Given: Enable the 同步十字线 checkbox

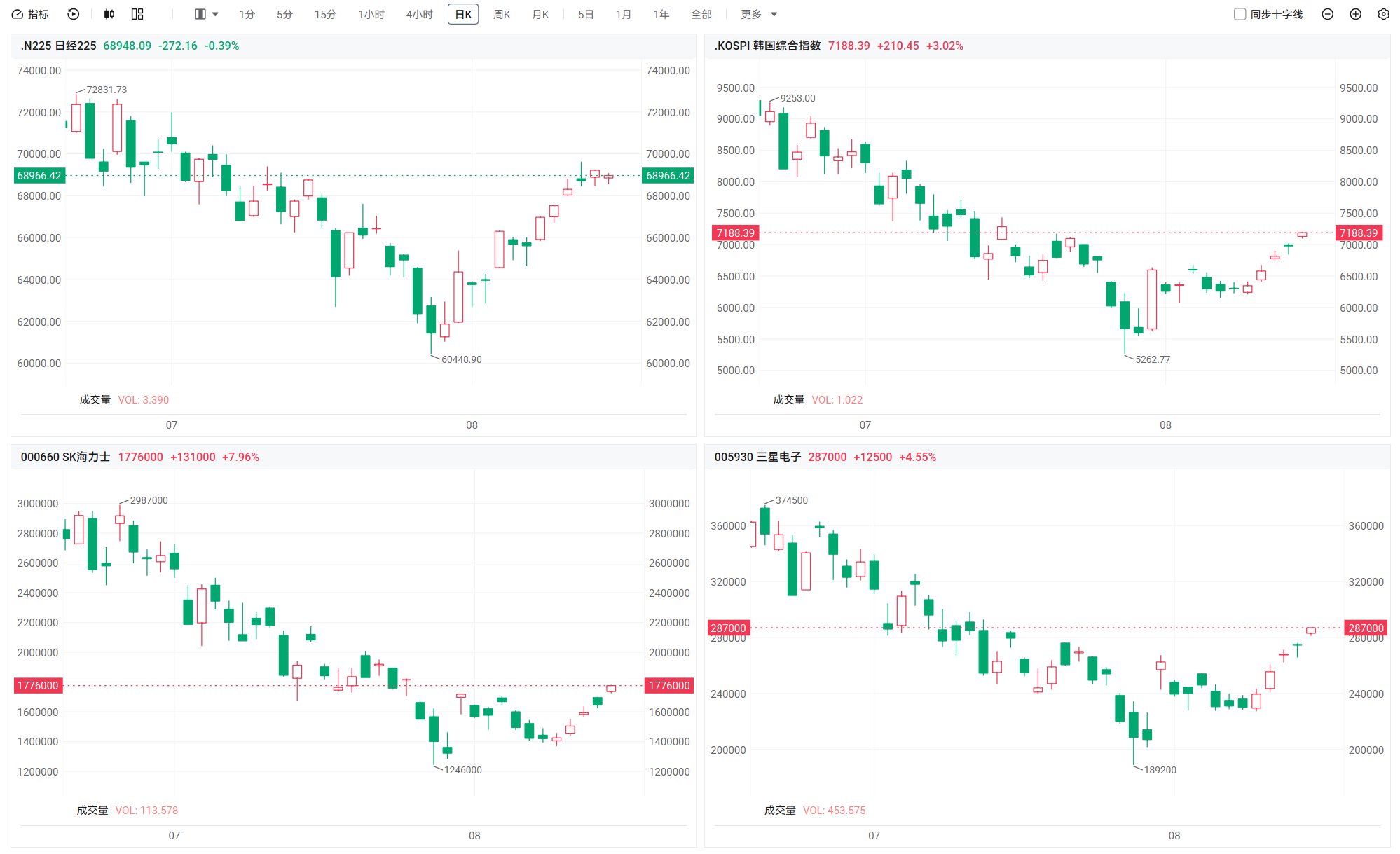Looking at the screenshot, I should [1240, 14].
